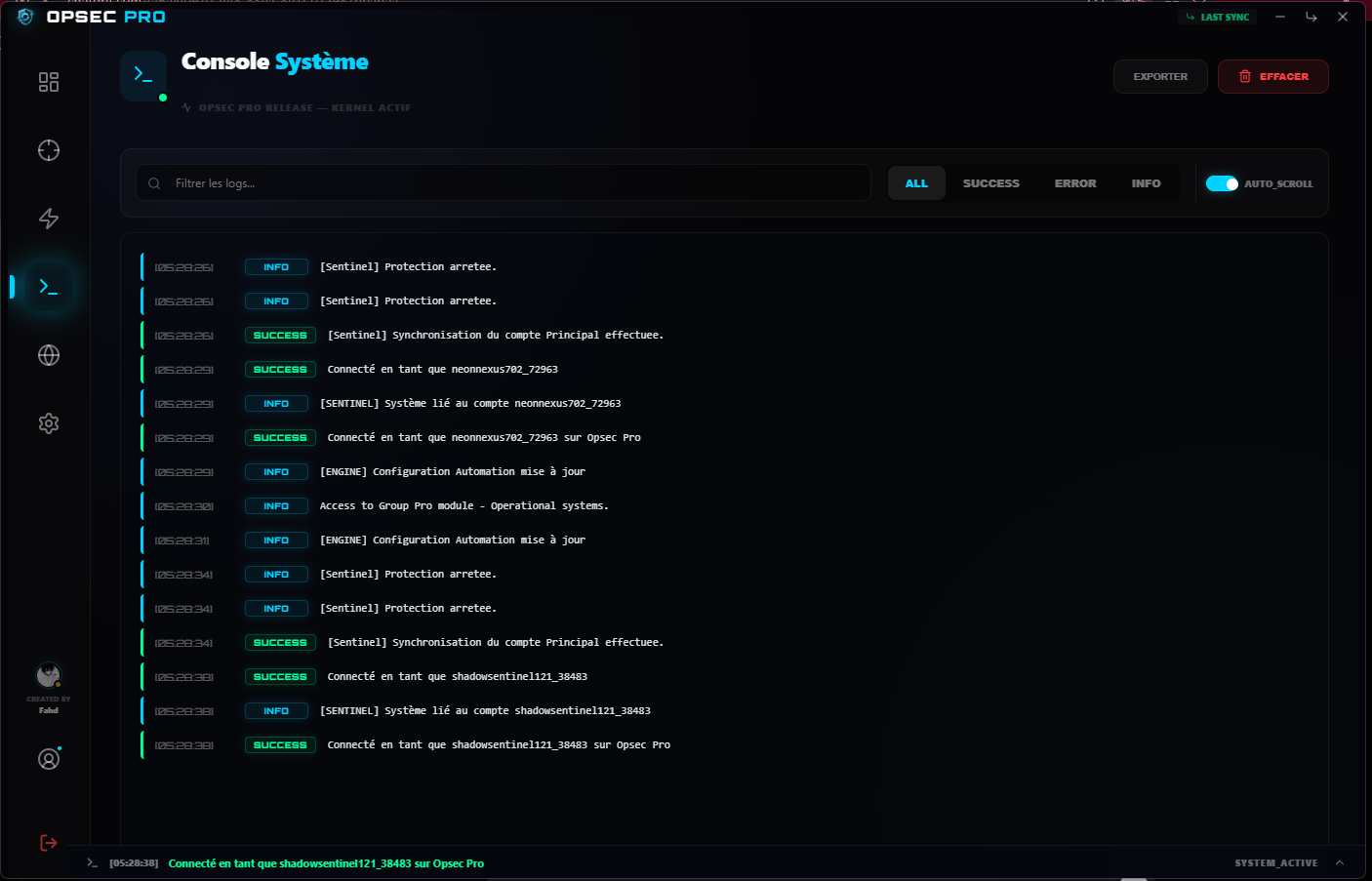Select the ALL log filter tab
The height and width of the screenshot is (881, 1372).
(x=916, y=183)
